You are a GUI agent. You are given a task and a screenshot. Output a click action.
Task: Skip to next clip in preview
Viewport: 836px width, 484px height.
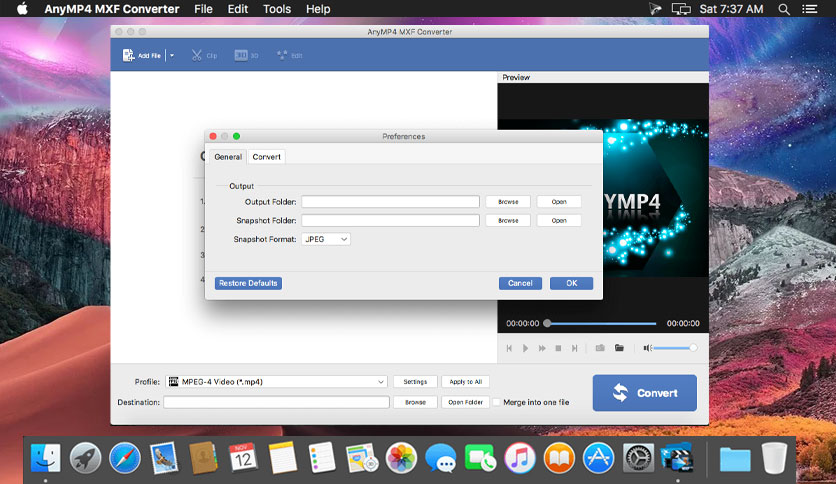pos(574,348)
